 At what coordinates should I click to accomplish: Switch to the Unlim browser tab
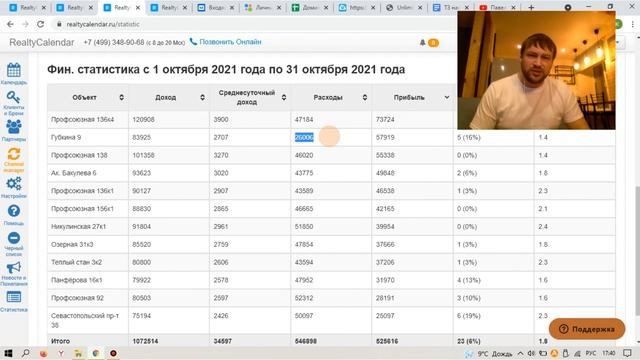click(403, 7)
